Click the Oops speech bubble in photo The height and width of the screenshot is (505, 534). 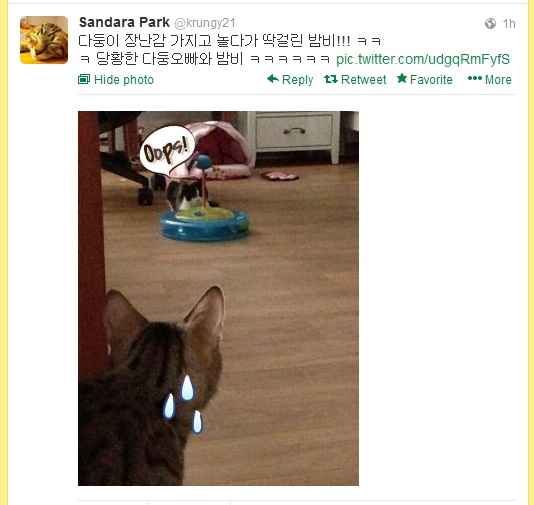[x=167, y=150]
